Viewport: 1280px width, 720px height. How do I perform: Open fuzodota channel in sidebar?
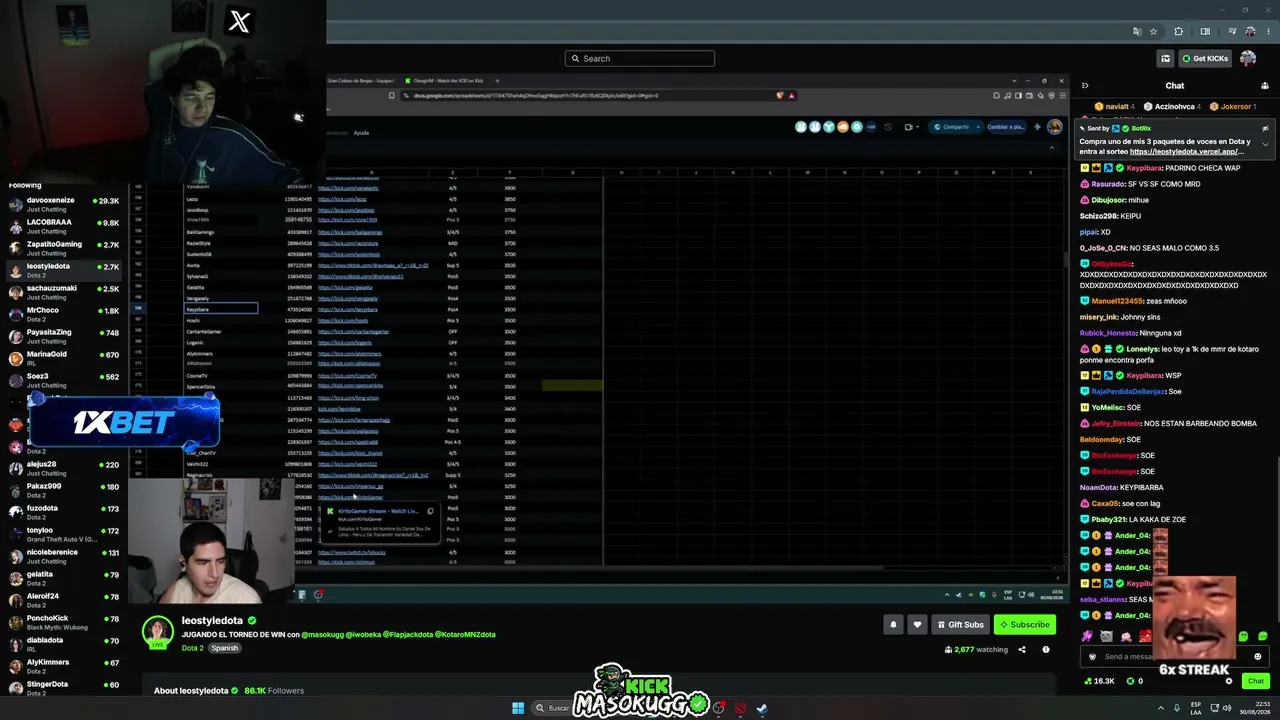tap(64, 512)
